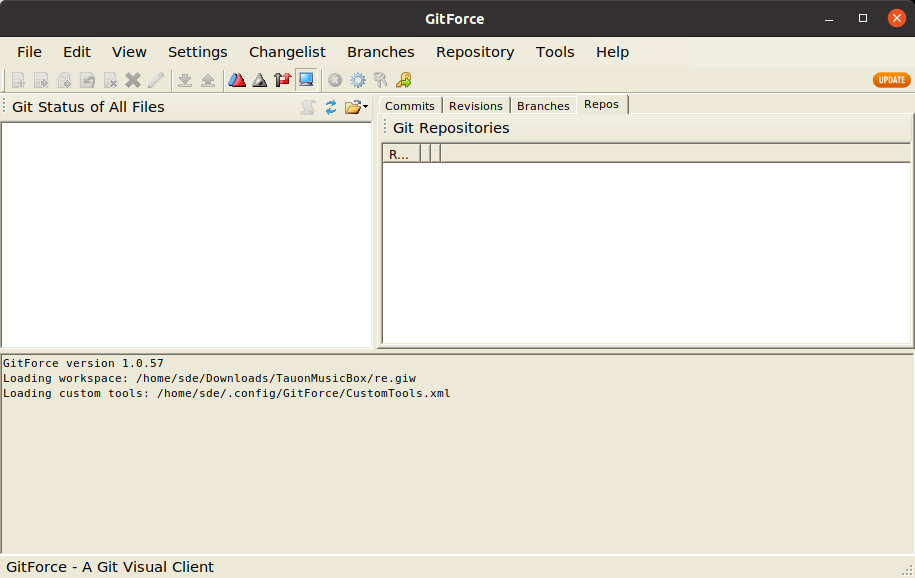This screenshot has width=915, height=578.
Task: Open the workspace folder icon
Action: 351,107
